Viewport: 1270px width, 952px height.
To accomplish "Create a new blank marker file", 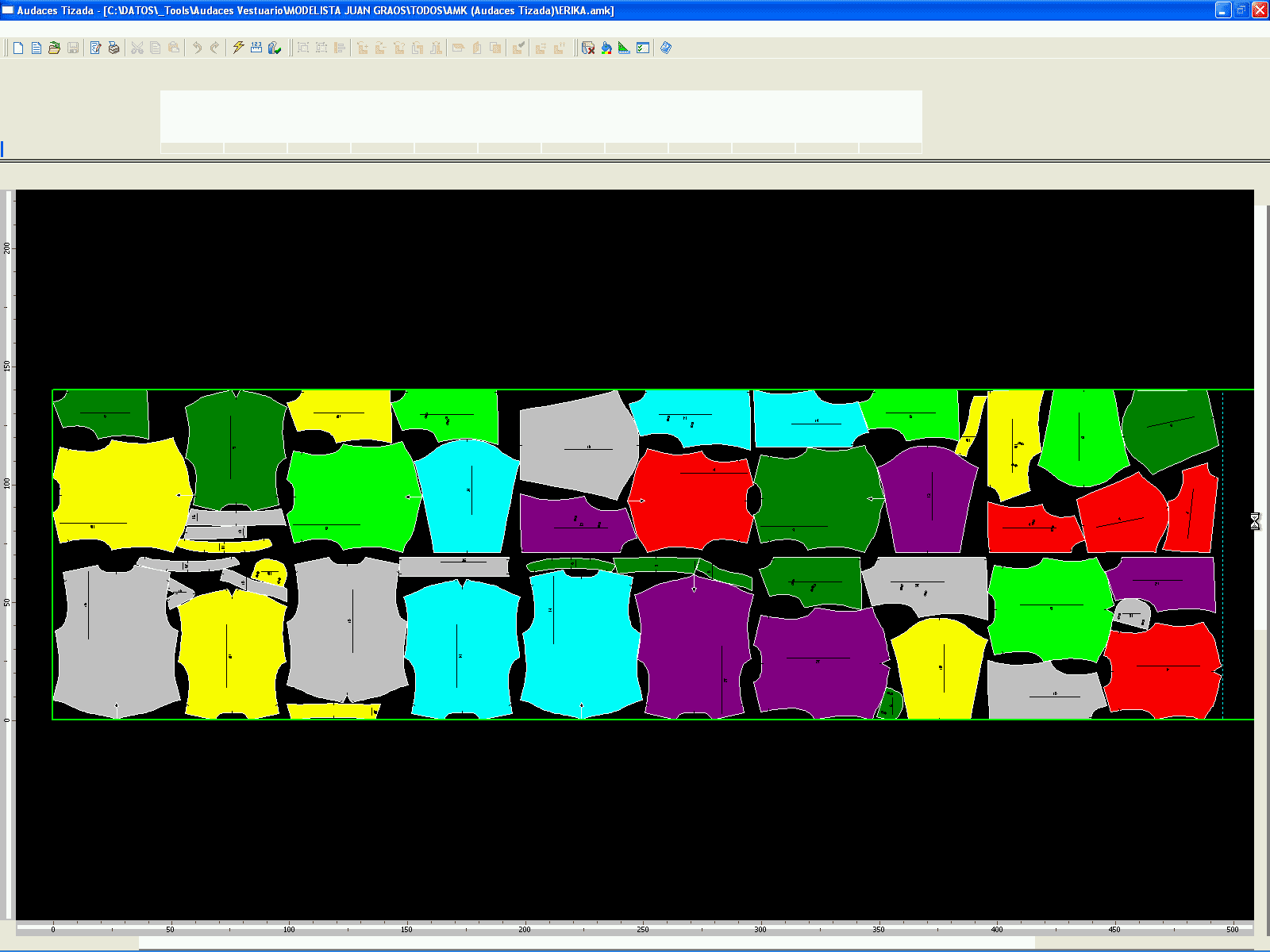I will pos(18,48).
